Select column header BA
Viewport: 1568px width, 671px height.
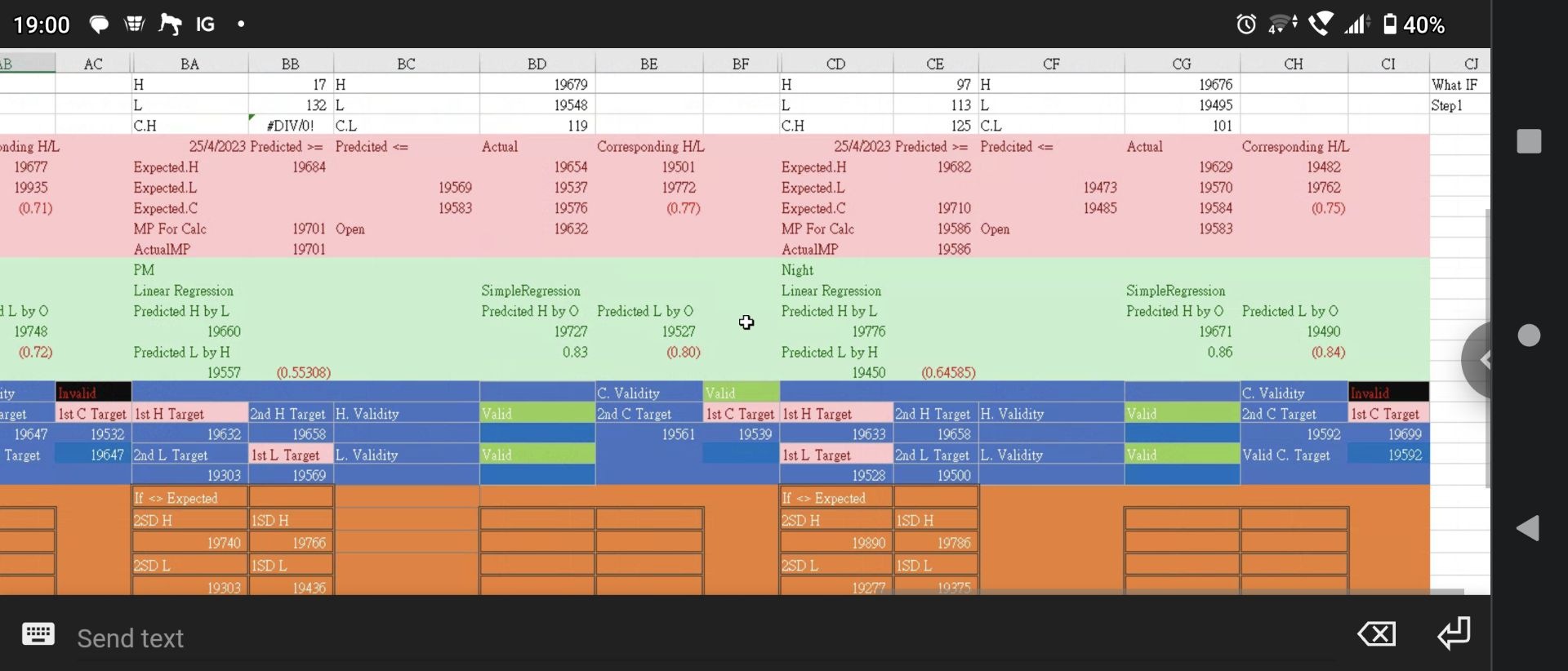[x=189, y=64]
